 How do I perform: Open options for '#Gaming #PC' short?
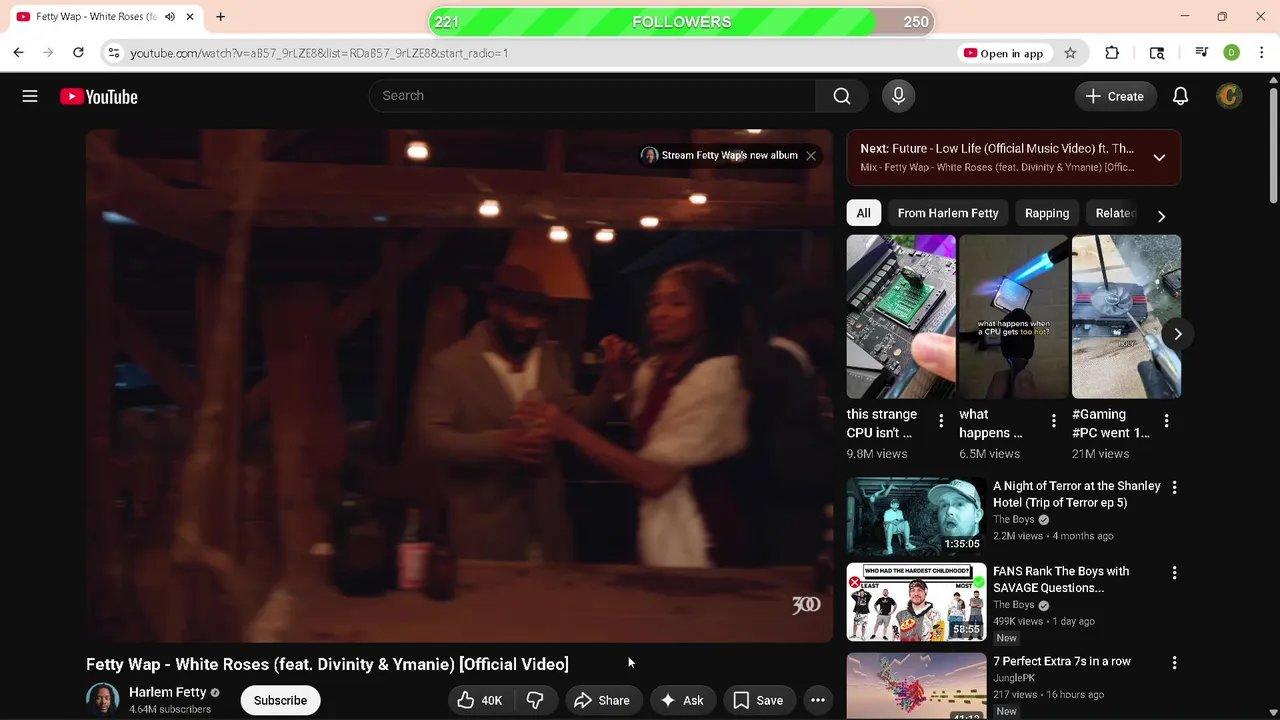tap(1166, 422)
